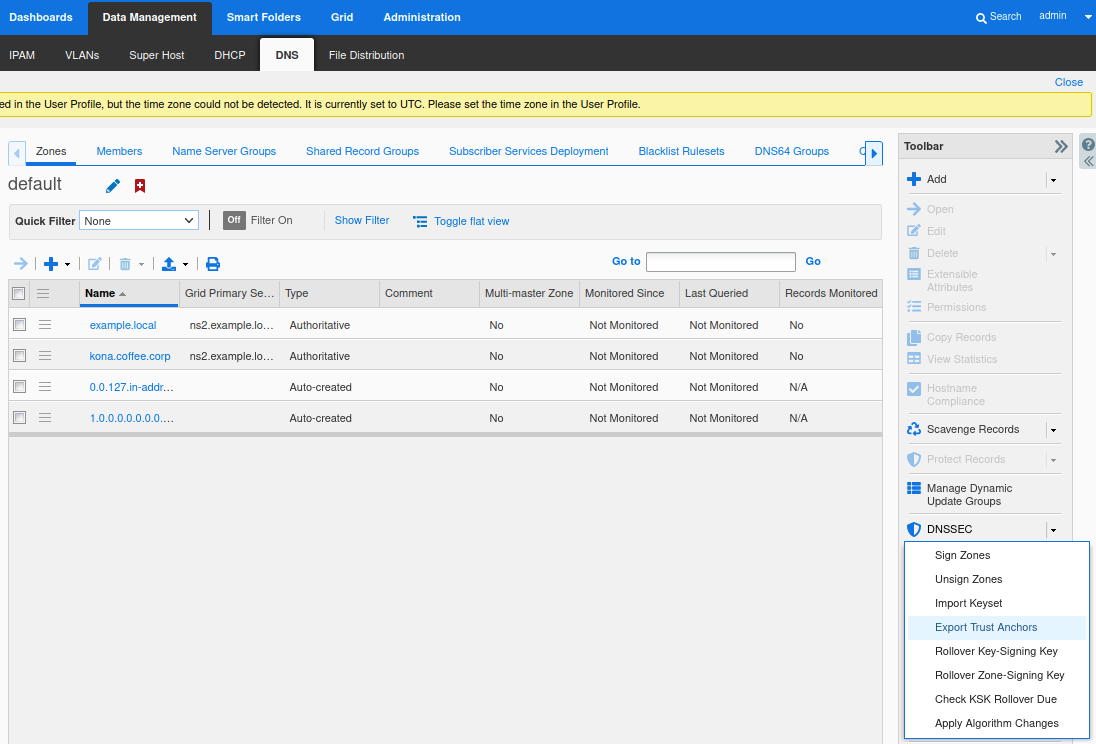The image size is (1096, 744).
Task: Check the box for example.local zone
Action: coord(18,325)
